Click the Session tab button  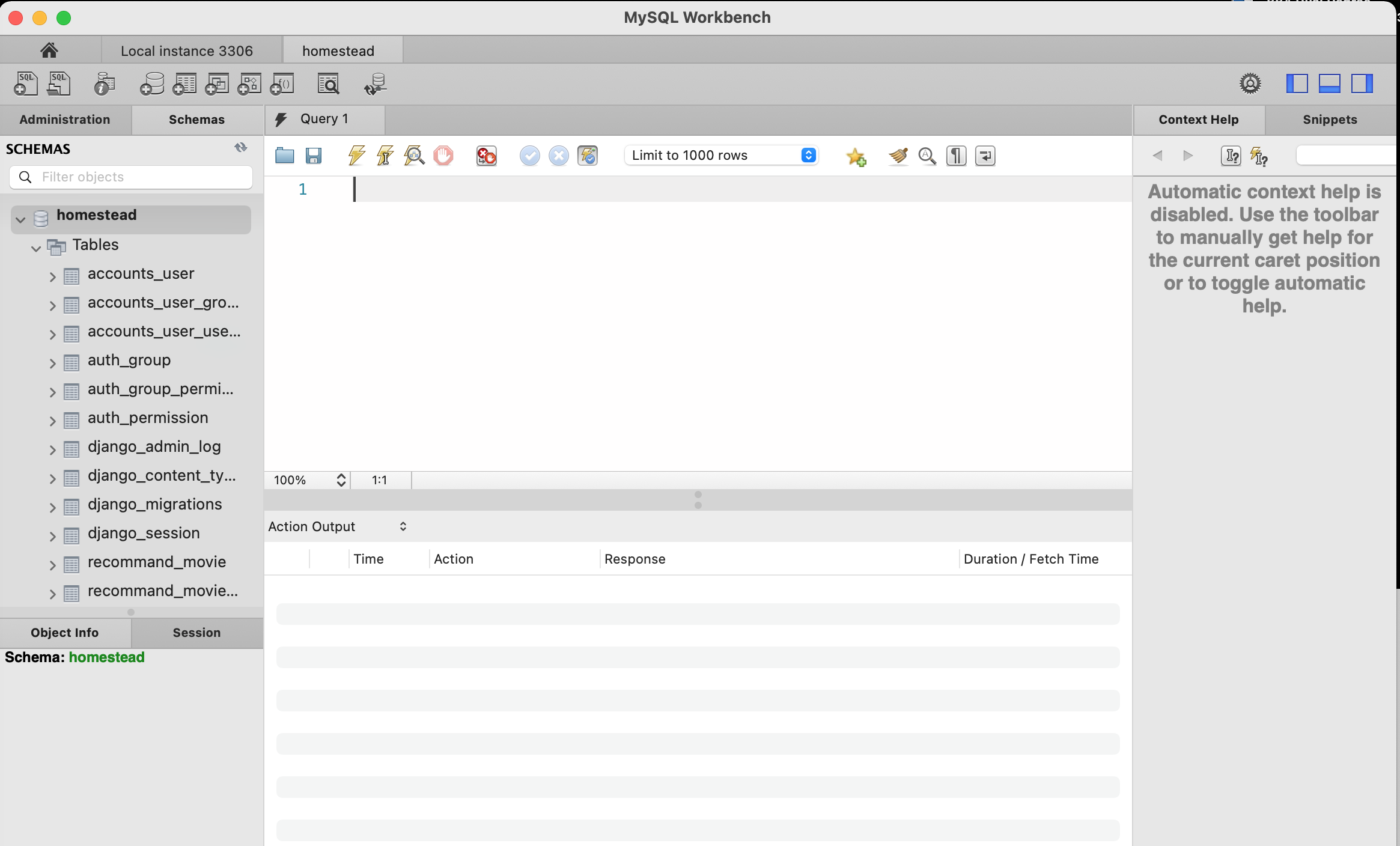[196, 633]
